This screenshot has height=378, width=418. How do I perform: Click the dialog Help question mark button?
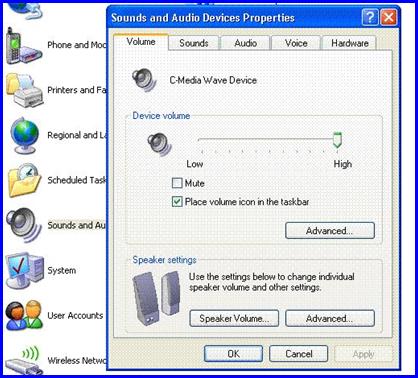370,17
